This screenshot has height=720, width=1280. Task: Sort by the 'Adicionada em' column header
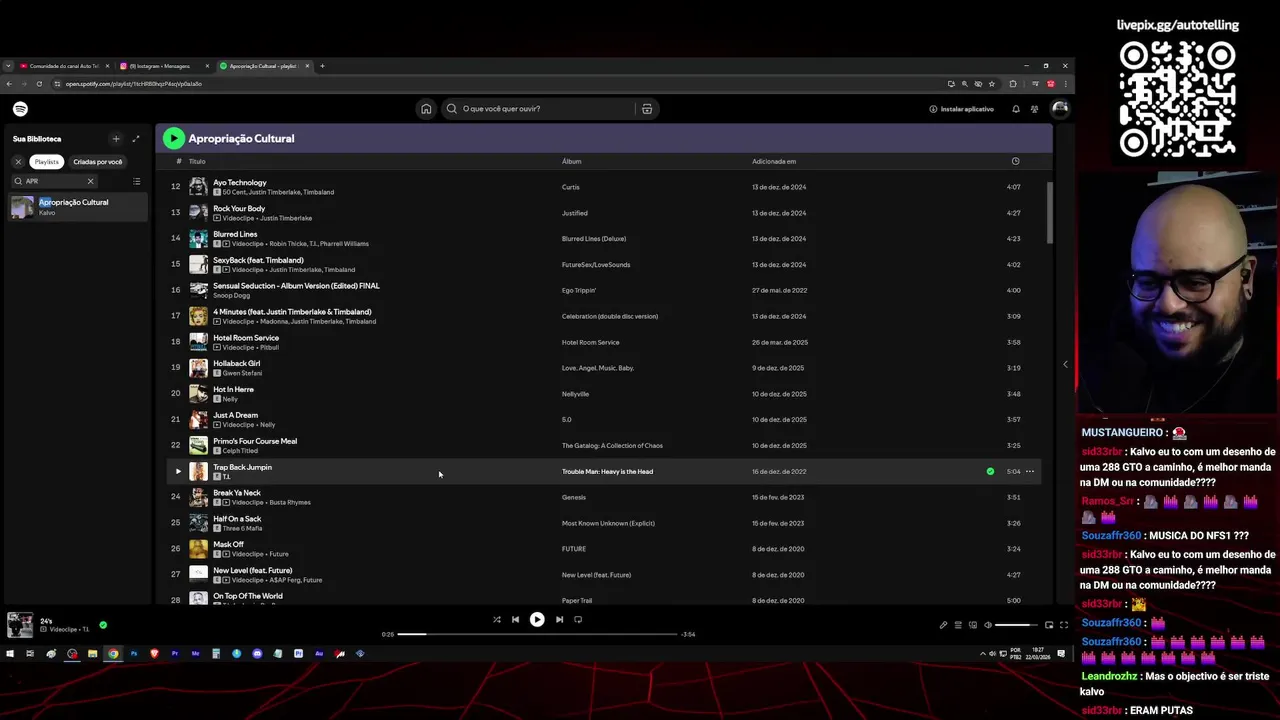(x=774, y=161)
